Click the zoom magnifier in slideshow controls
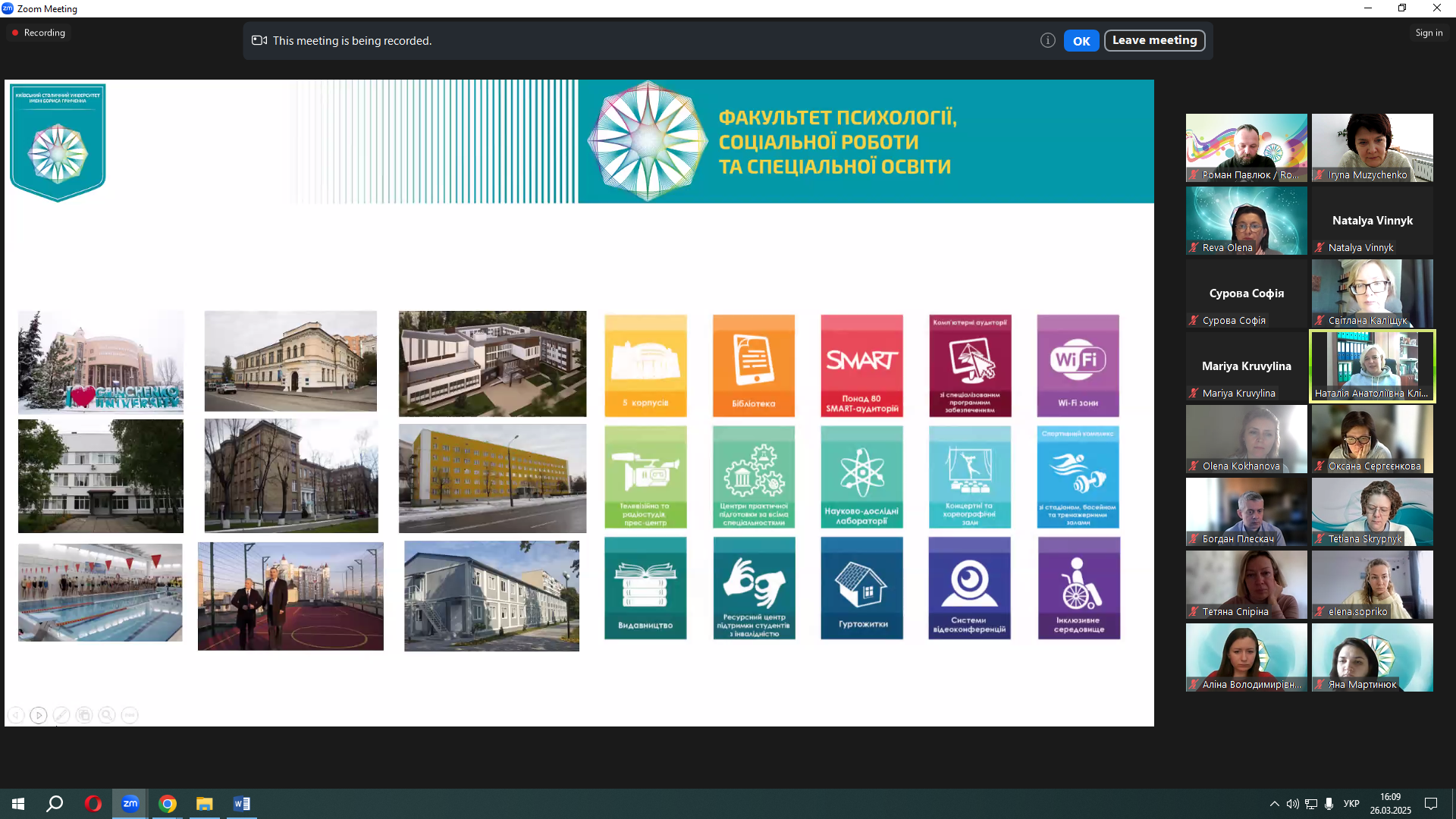Image resolution: width=1456 pixels, height=819 pixels. pos(107,715)
